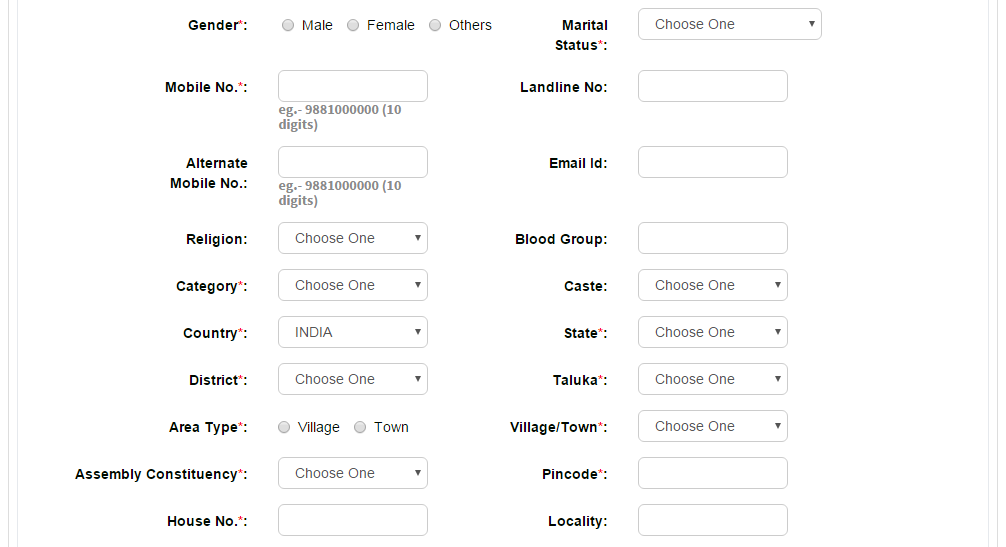Open the Country dropdown showing INDIA
Viewport: 1006px width, 547px height.
[353, 332]
